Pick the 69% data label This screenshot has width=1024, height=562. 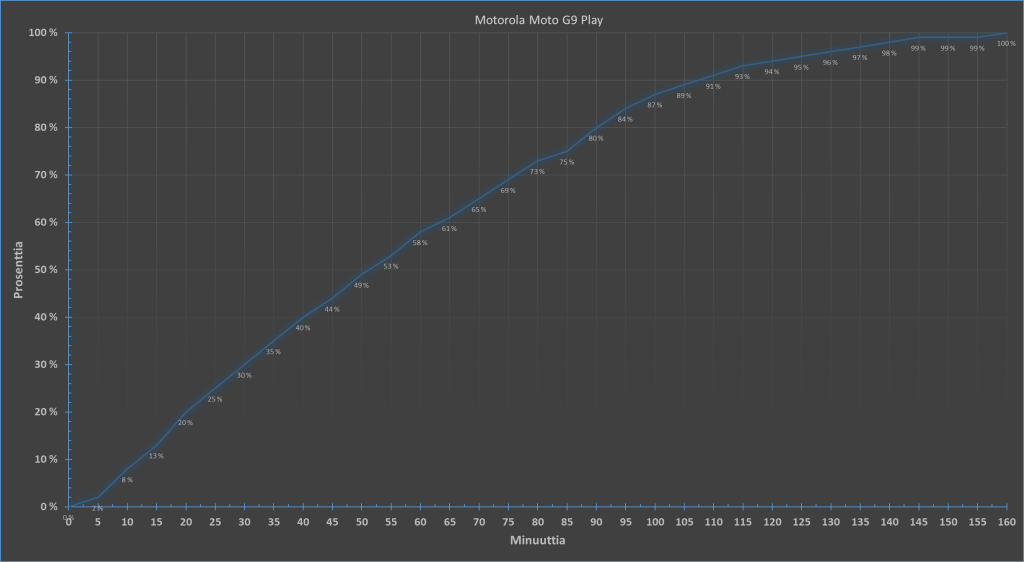(x=508, y=191)
